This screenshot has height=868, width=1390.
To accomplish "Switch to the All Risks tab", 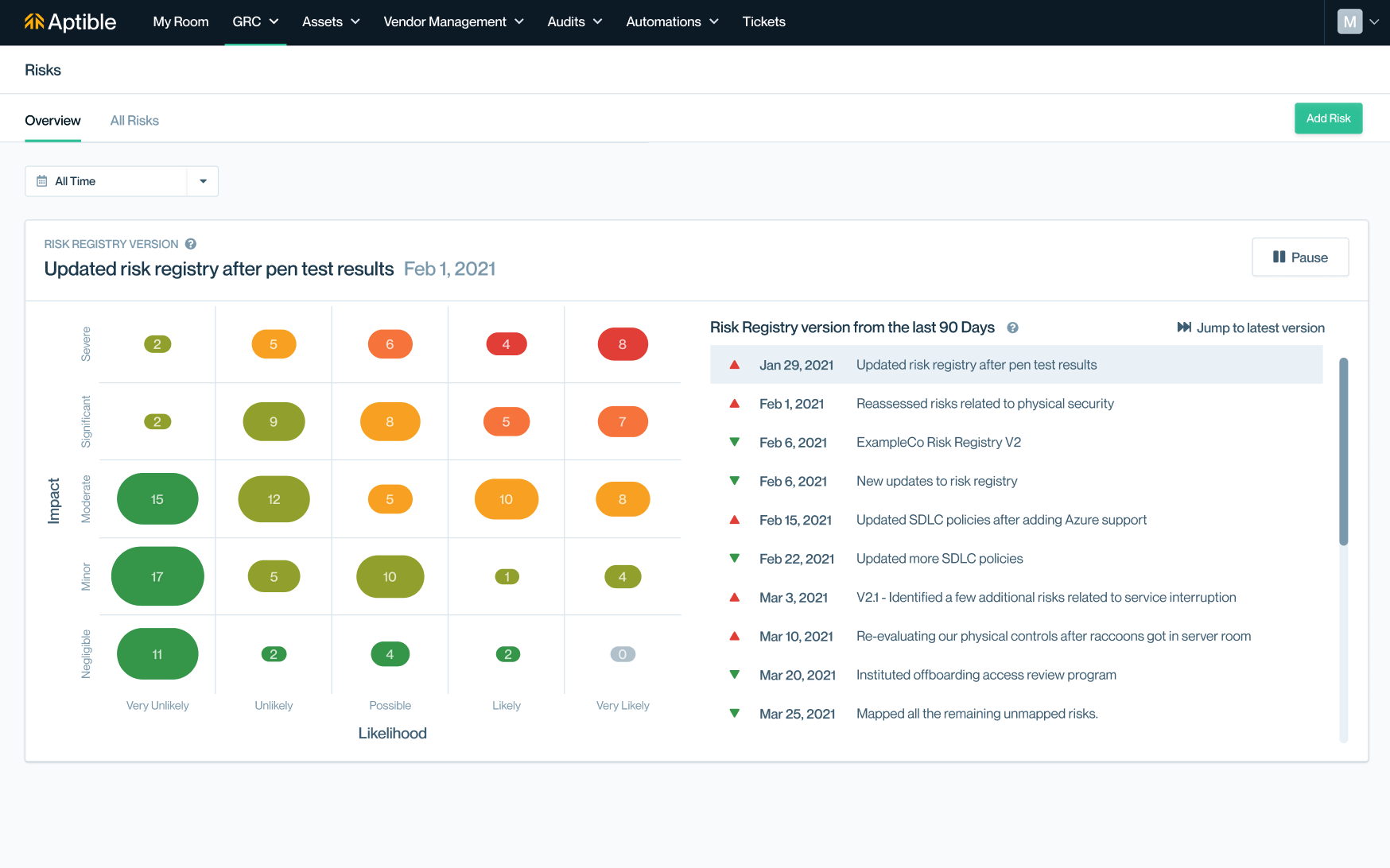I will (x=134, y=121).
